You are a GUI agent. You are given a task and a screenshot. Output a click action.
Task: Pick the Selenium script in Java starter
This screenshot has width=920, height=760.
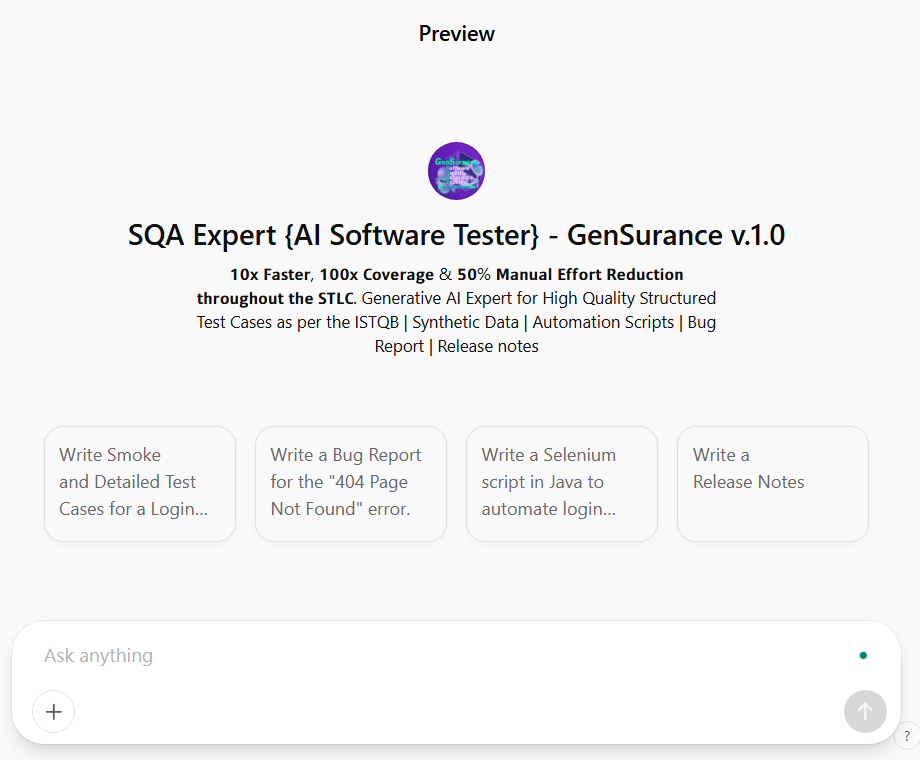(x=562, y=484)
